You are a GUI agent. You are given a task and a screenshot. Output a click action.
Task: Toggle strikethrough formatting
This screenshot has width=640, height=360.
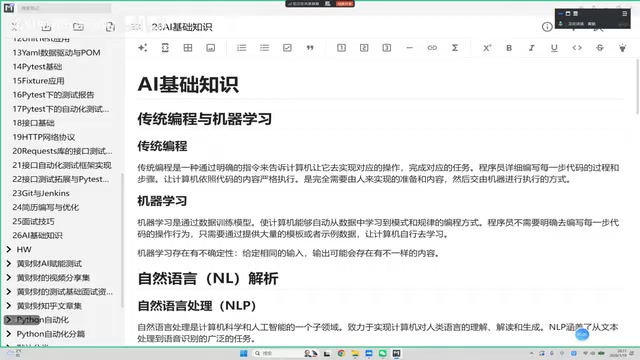coord(600,48)
